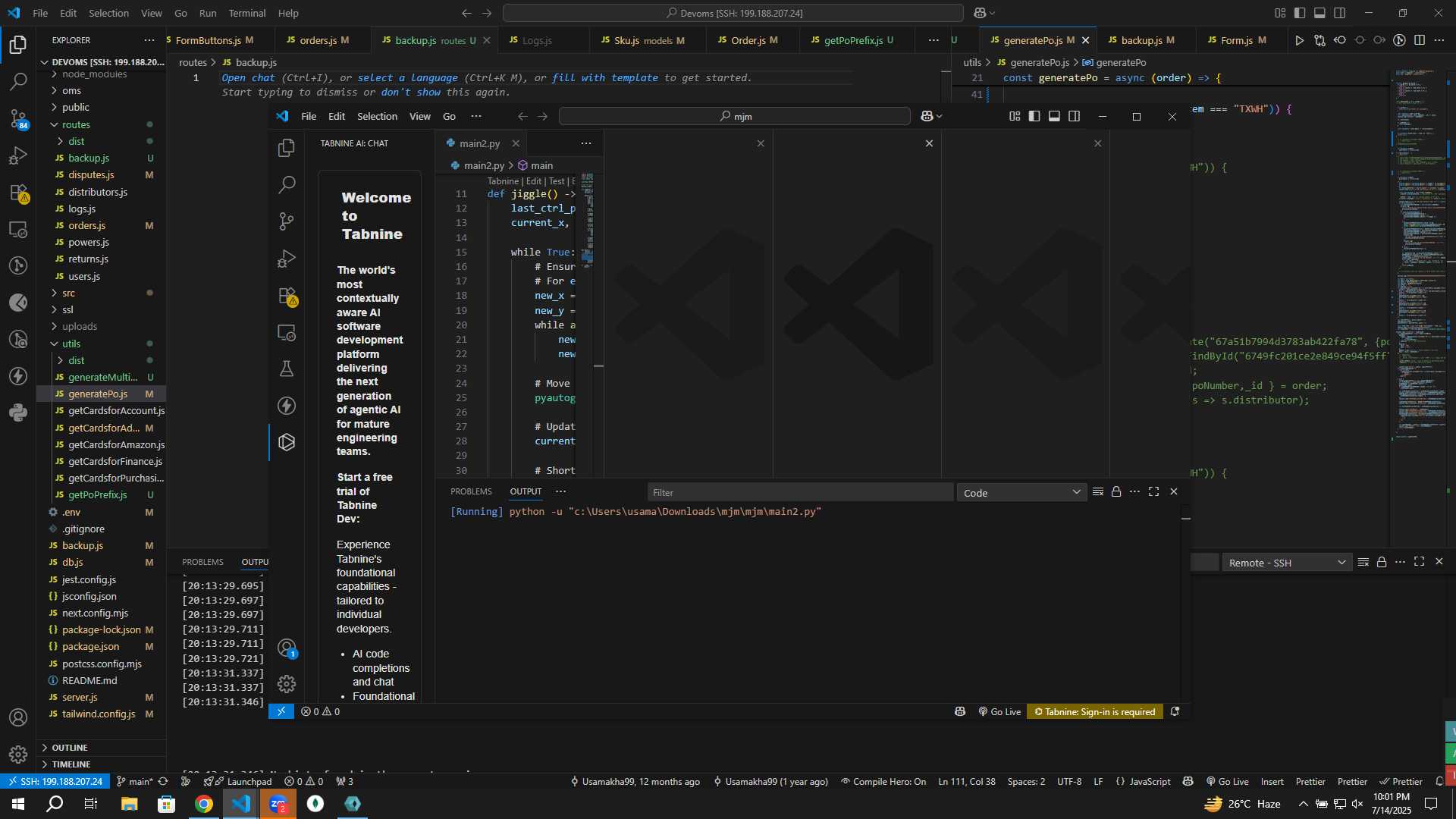Go back in mjm window navigation
Image resolution: width=1456 pixels, height=819 pixels.
[x=522, y=116]
